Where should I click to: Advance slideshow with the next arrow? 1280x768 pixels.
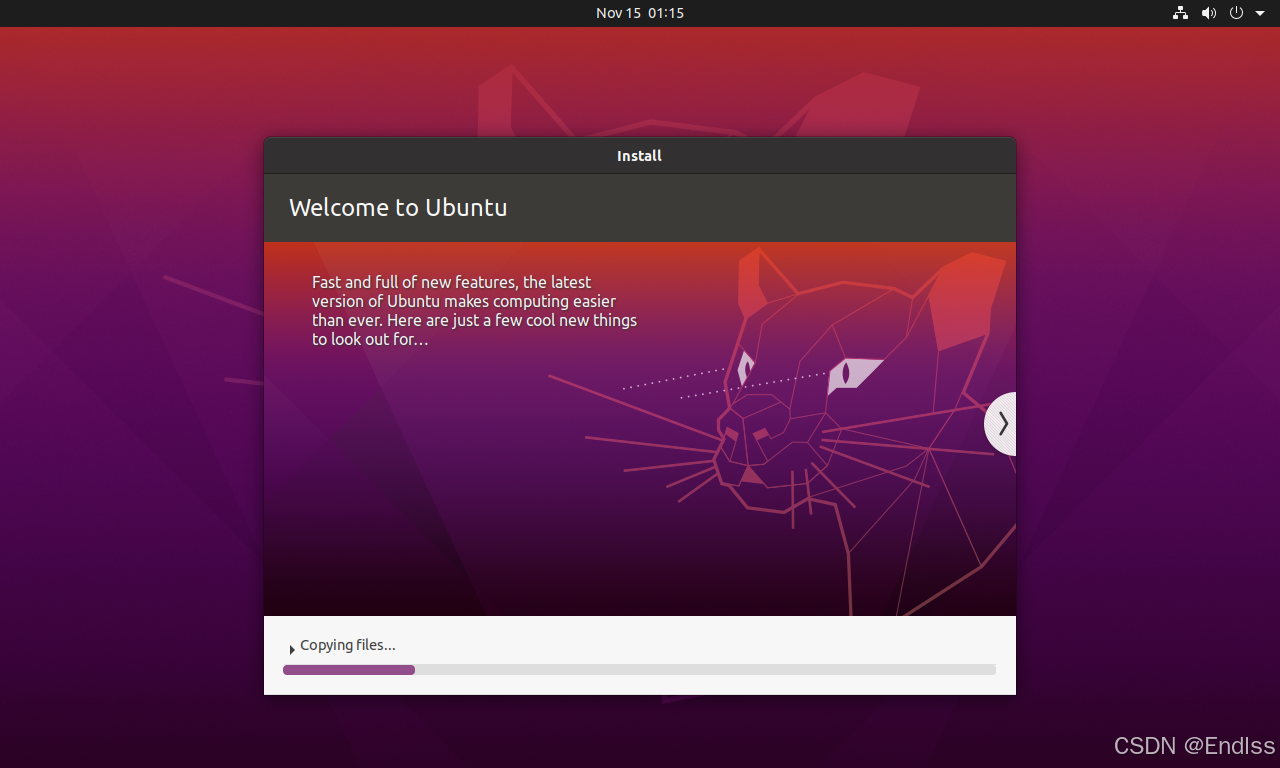1002,424
